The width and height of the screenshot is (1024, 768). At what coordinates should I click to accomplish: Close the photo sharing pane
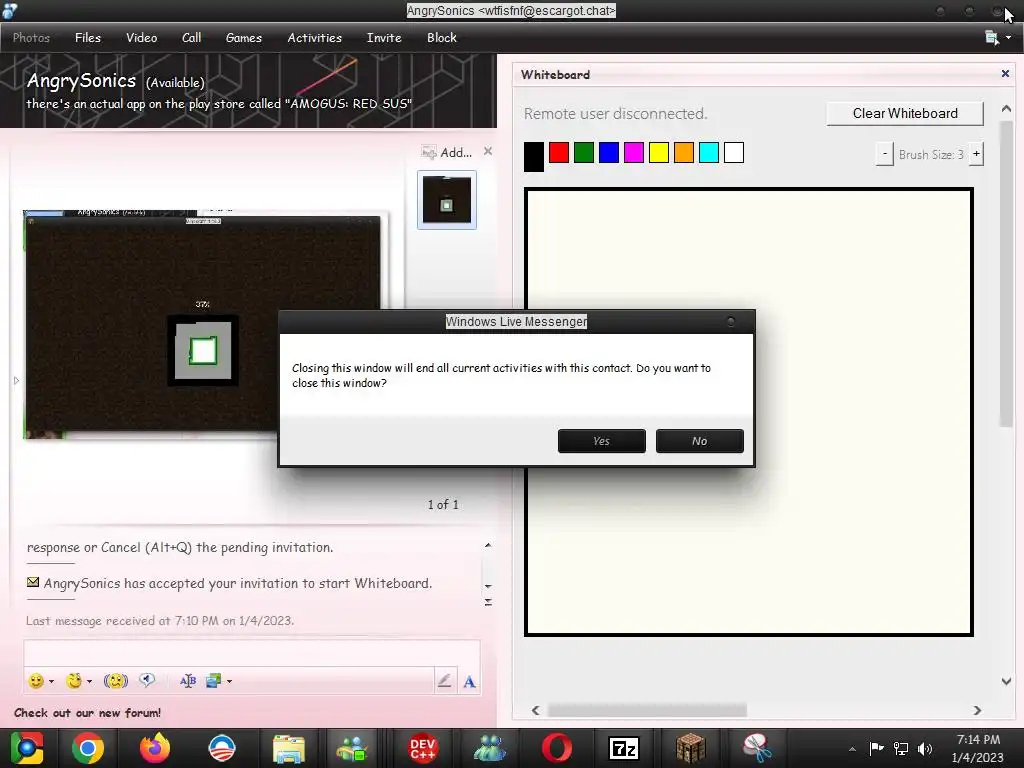[x=488, y=152]
